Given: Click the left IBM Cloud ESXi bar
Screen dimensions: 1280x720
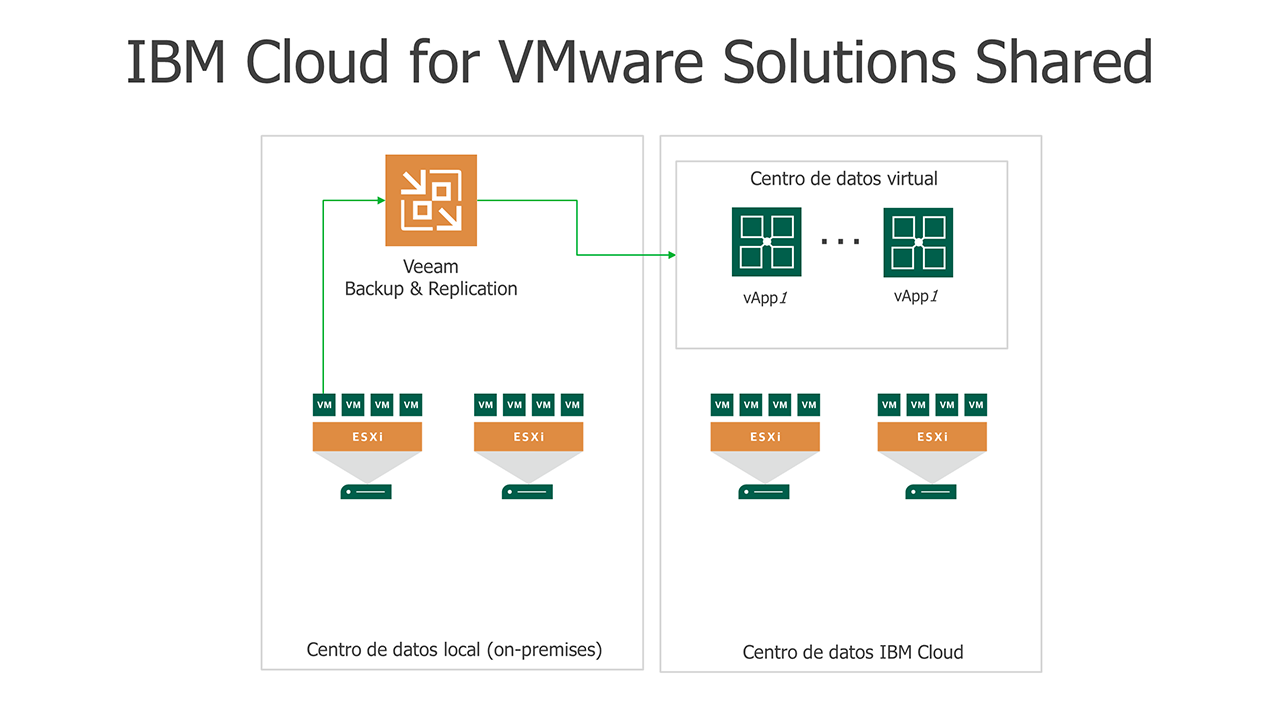Looking at the screenshot, I should click(x=765, y=437).
